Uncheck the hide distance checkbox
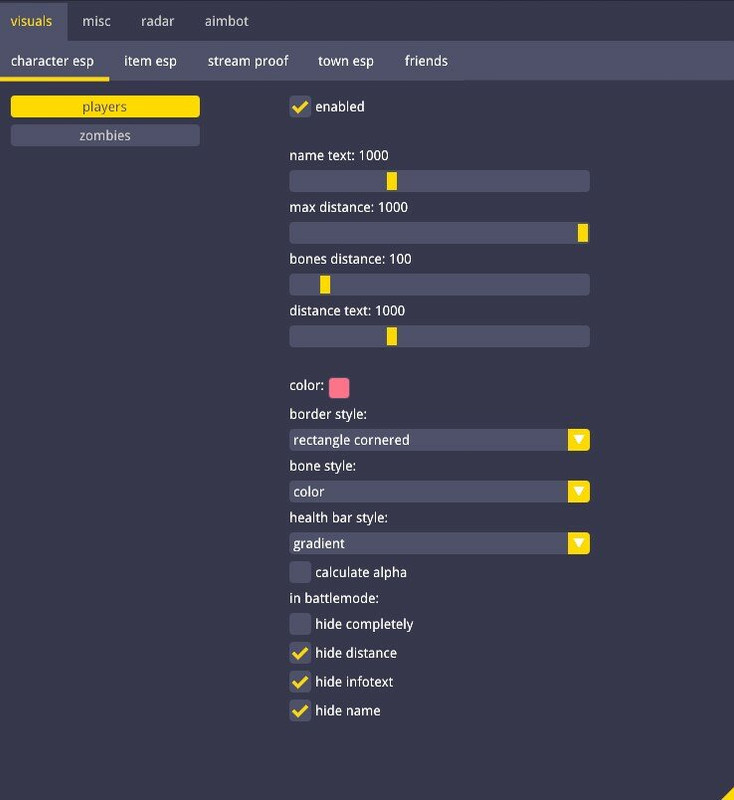This screenshot has height=800, width=734. pos(300,653)
